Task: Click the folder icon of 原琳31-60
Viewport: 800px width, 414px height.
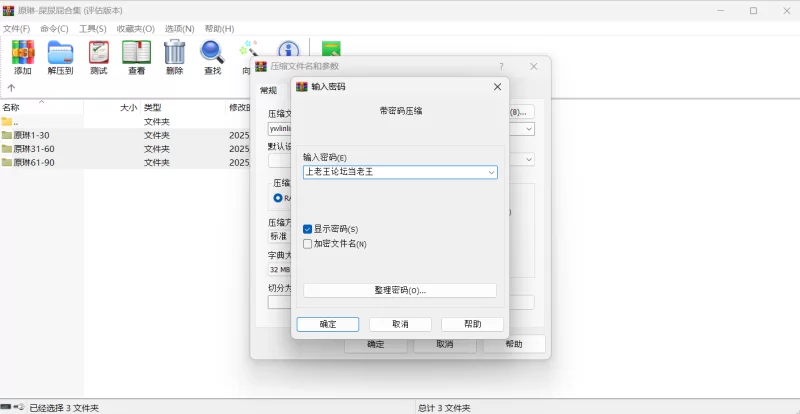Action: click(x=6, y=149)
